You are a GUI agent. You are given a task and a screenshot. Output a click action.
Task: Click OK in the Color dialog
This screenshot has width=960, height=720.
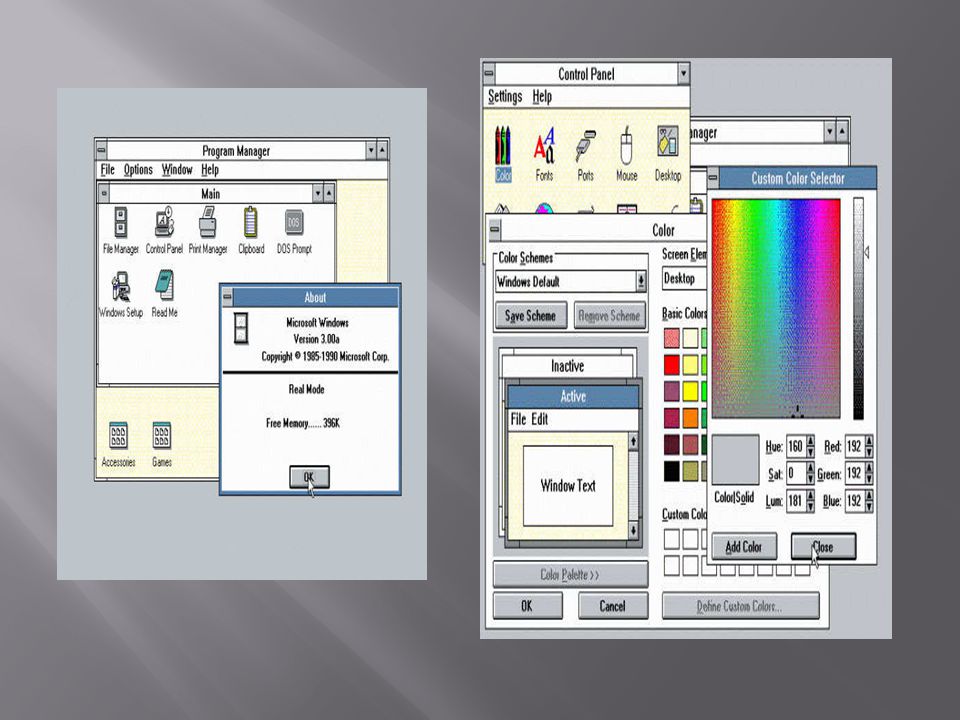pyautogui.click(x=527, y=606)
